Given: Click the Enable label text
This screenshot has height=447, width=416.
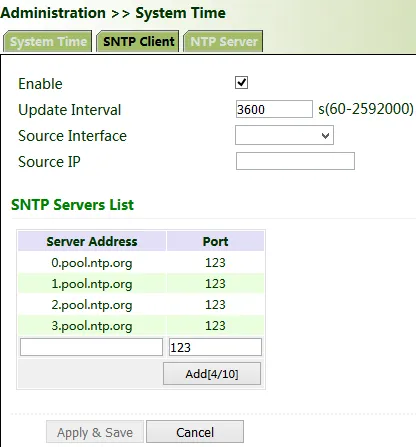Looking at the screenshot, I should 40,84.
